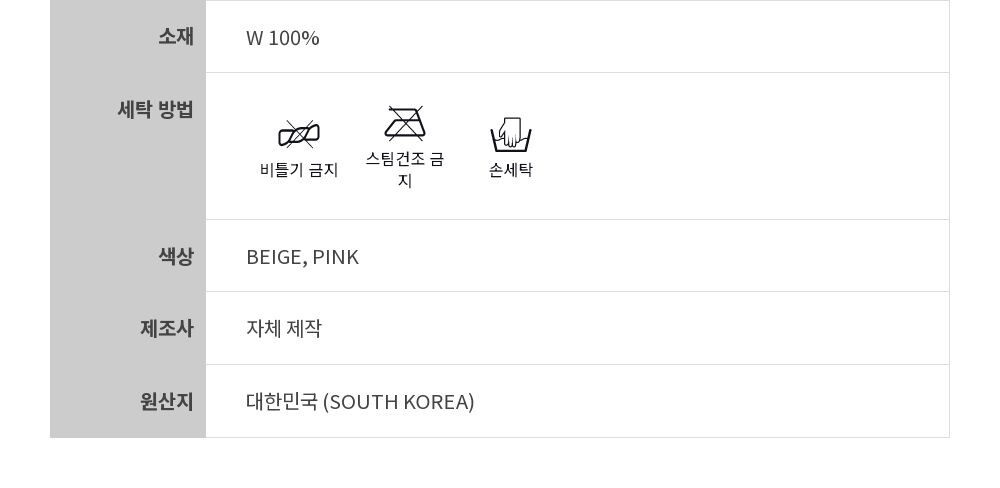This screenshot has width=1000, height=488.
Task: Click the letter W in material value
Action: [255, 38]
